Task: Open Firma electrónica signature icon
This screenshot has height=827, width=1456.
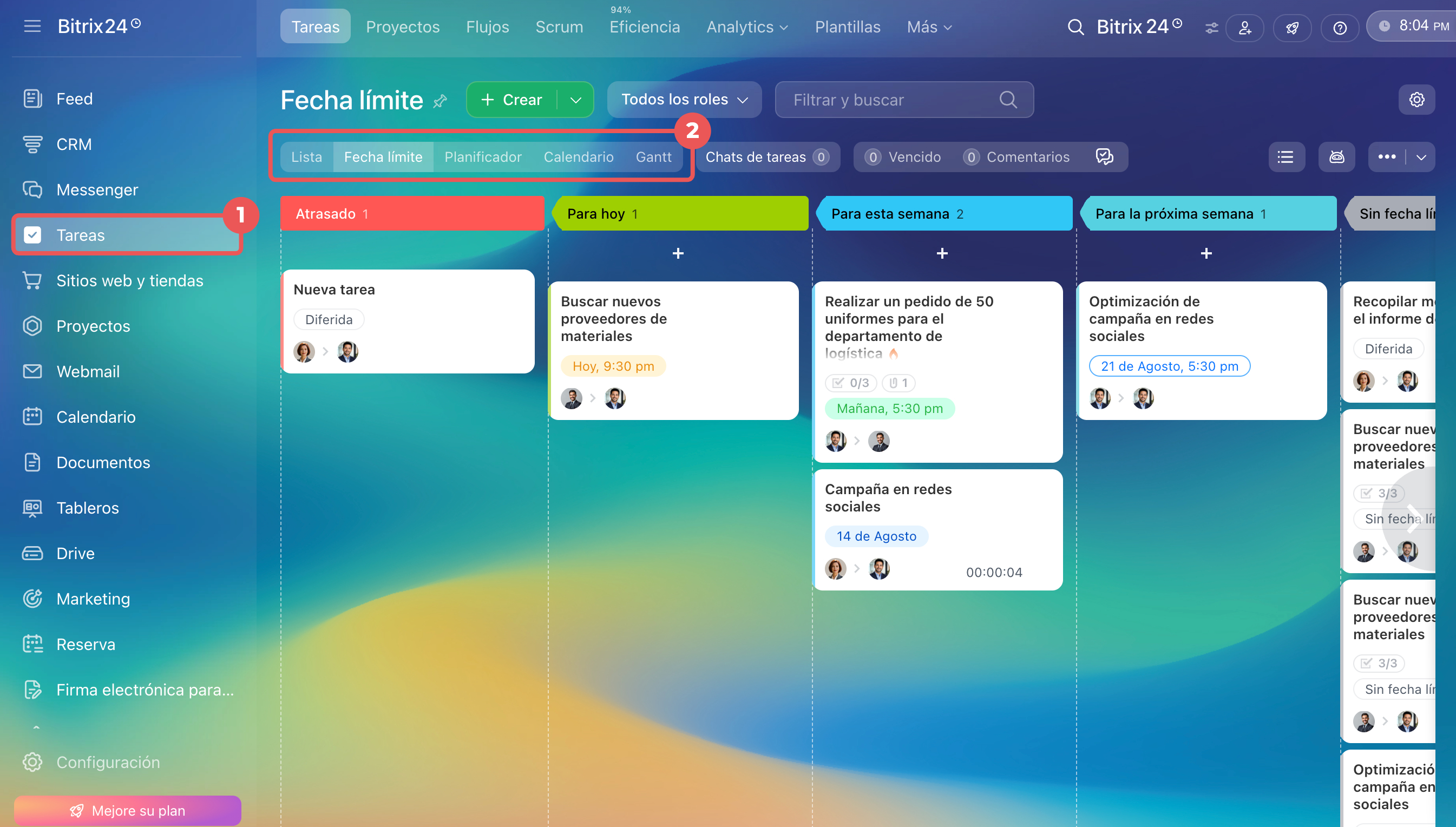Action: [x=32, y=689]
